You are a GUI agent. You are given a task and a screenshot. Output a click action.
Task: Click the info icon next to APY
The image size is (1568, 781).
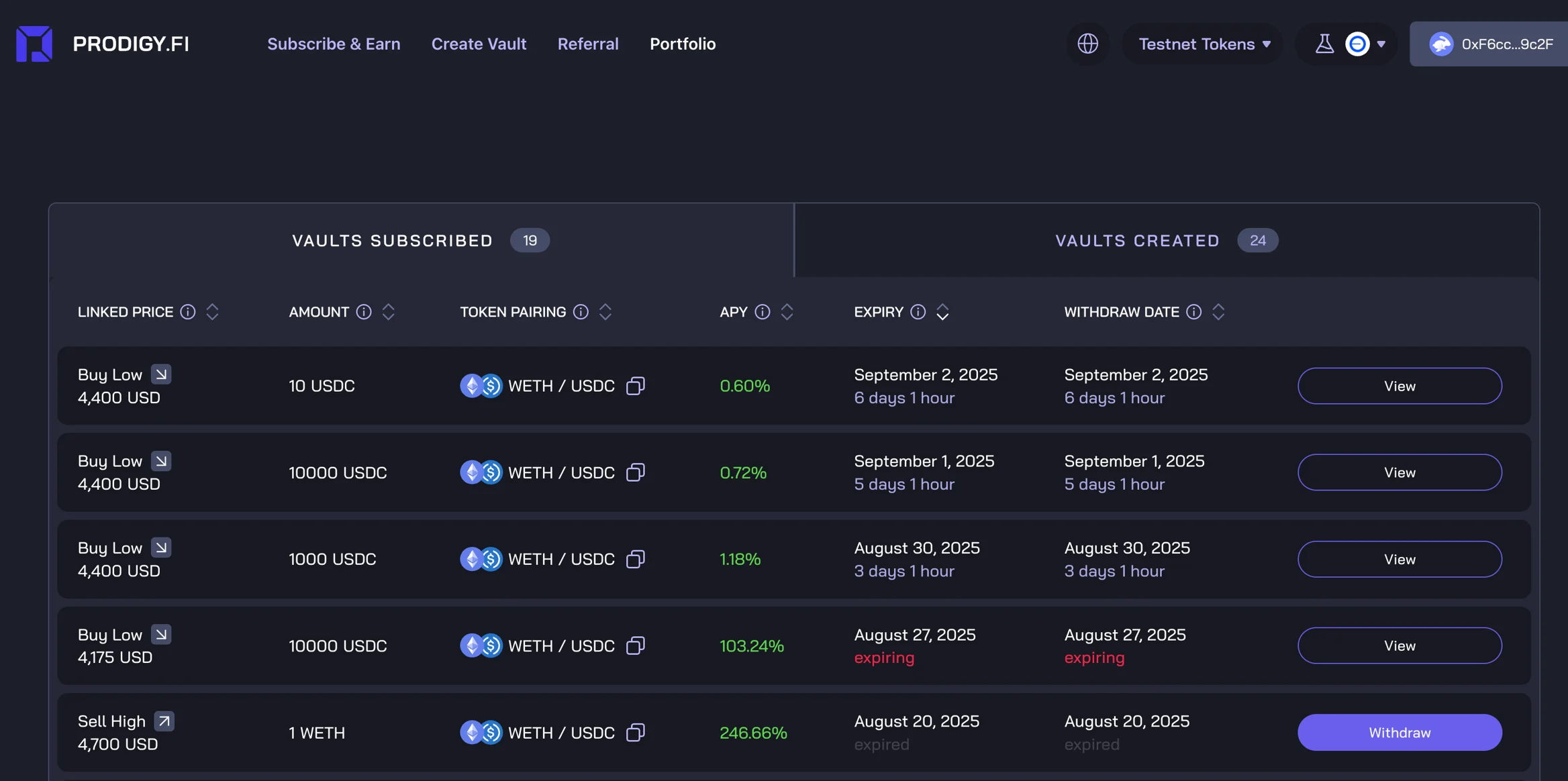762,312
